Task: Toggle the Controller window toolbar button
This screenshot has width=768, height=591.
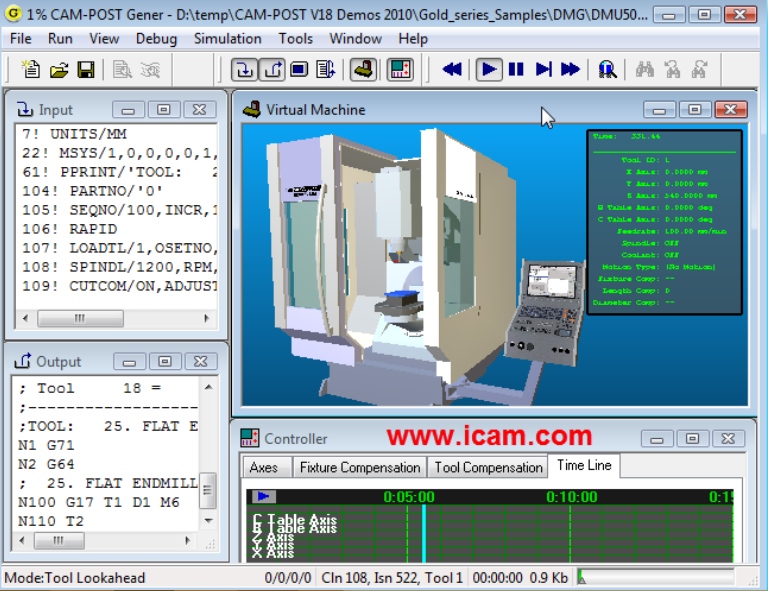Action: [401, 70]
